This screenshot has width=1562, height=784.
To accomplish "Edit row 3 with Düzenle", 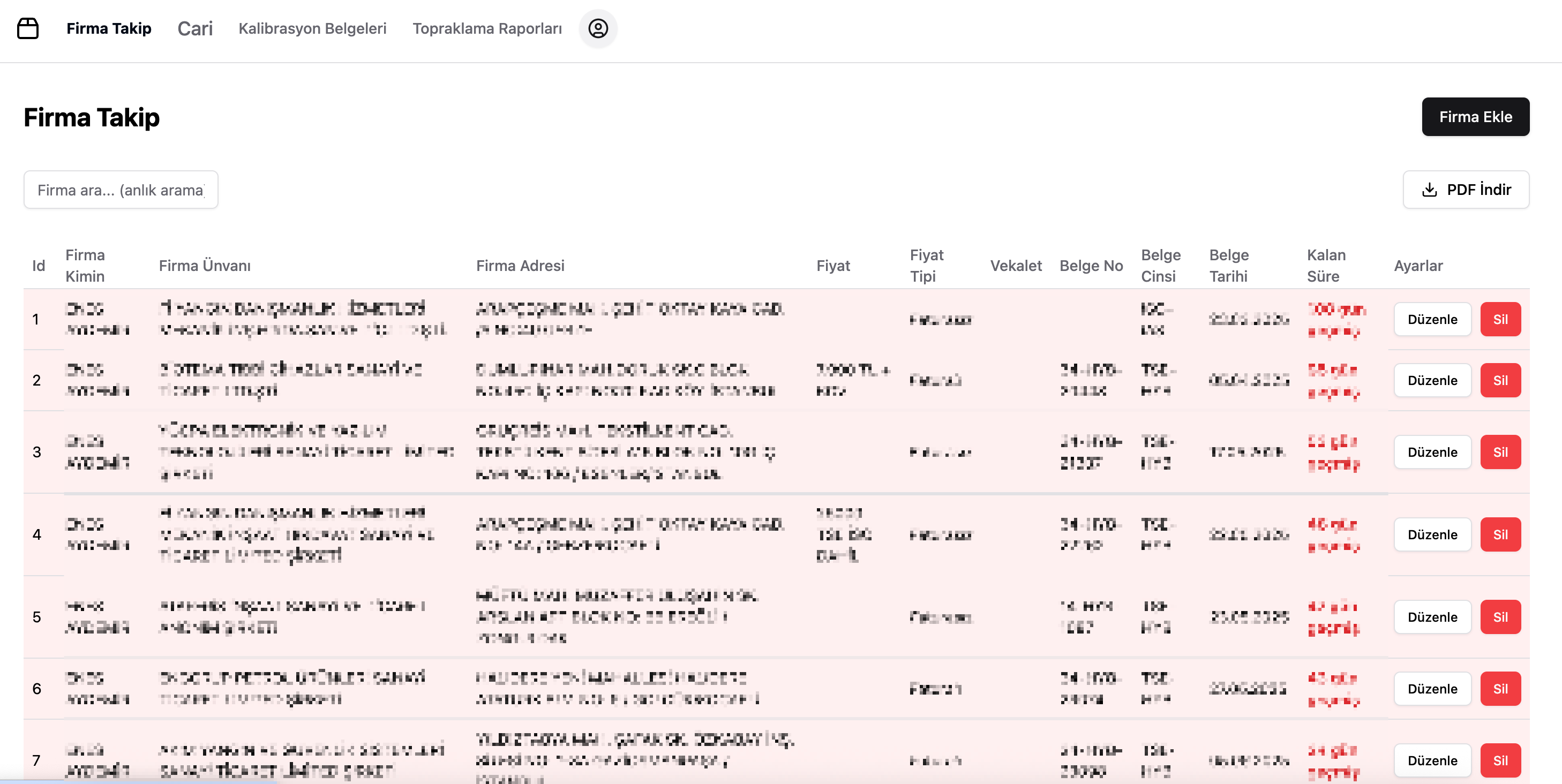I will coord(1432,452).
